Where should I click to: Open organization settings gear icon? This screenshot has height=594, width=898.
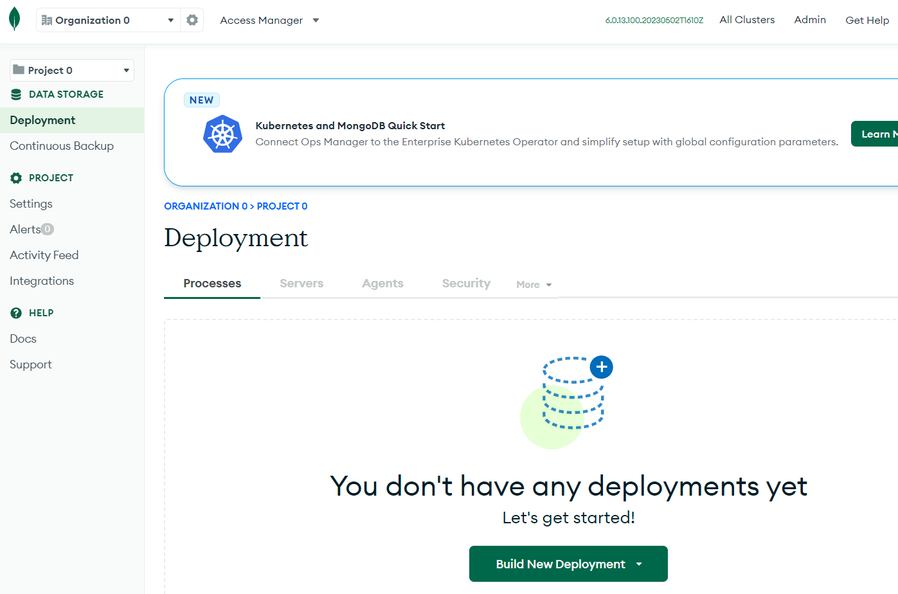(x=192, y=20)
